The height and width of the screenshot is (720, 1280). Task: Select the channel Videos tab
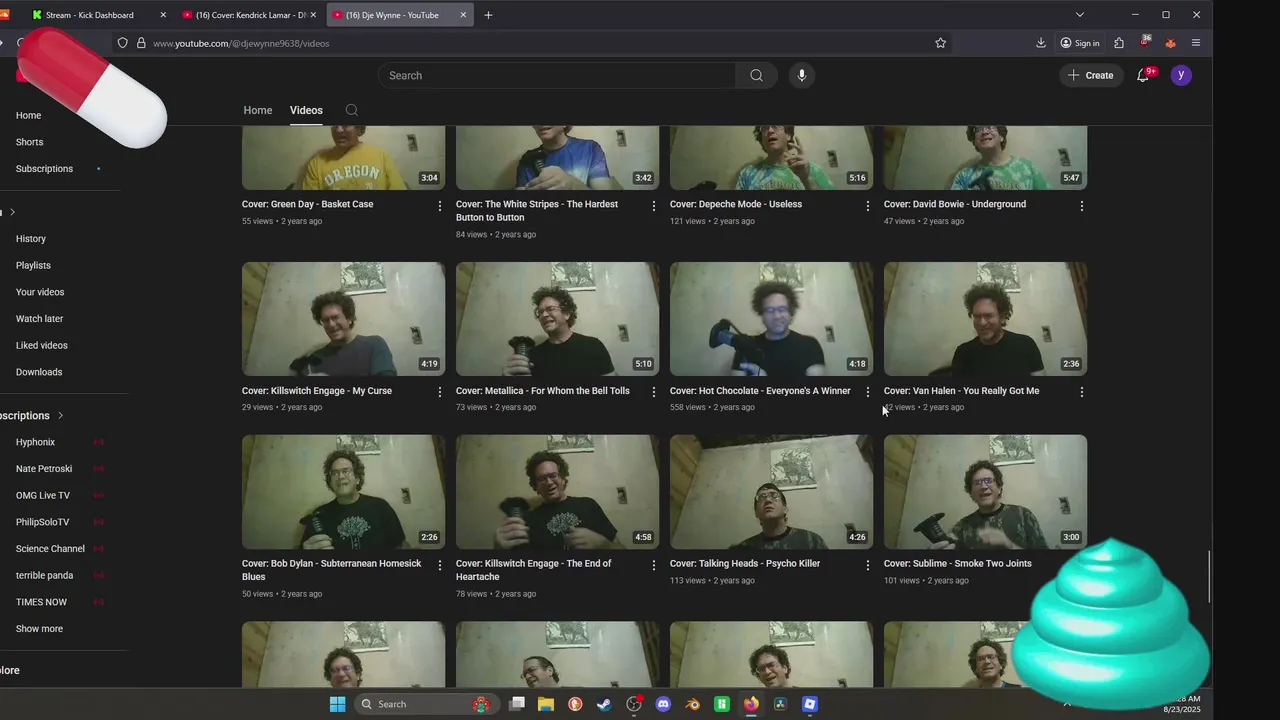point(306,110)
